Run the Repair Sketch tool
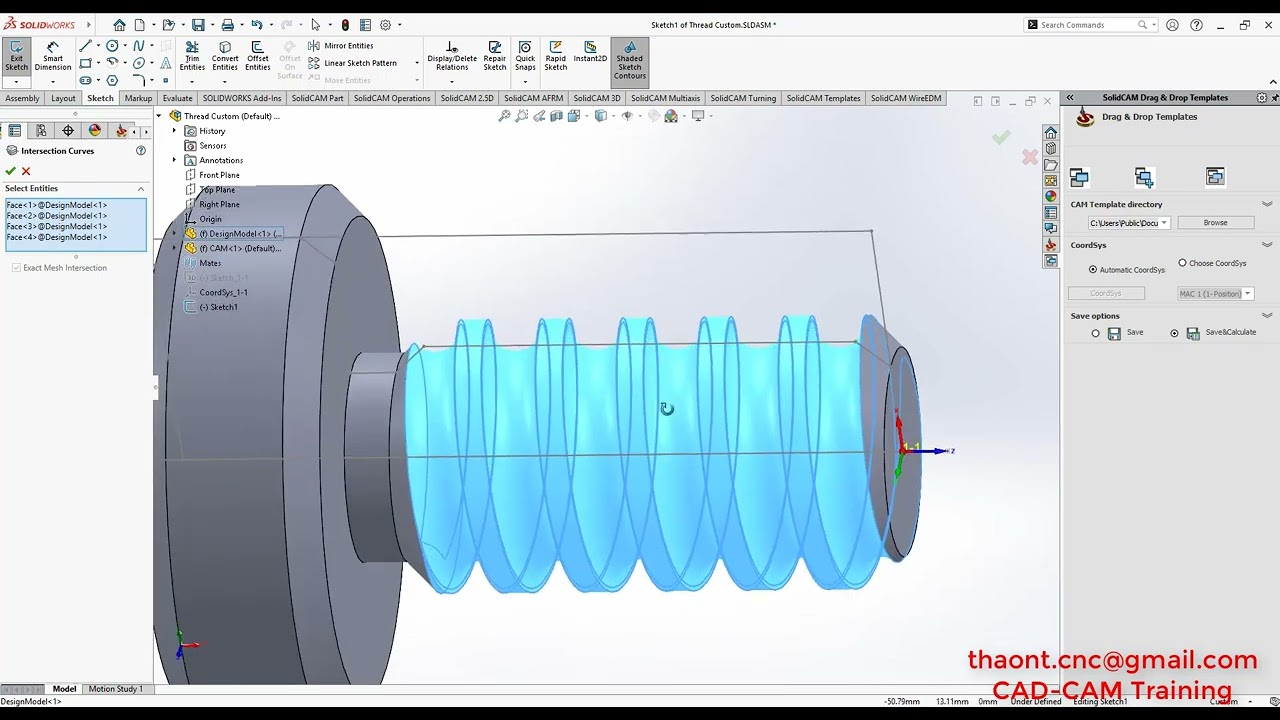This screenshot has height=720, width=1280. pyautogui.click(x=495, y=55)
